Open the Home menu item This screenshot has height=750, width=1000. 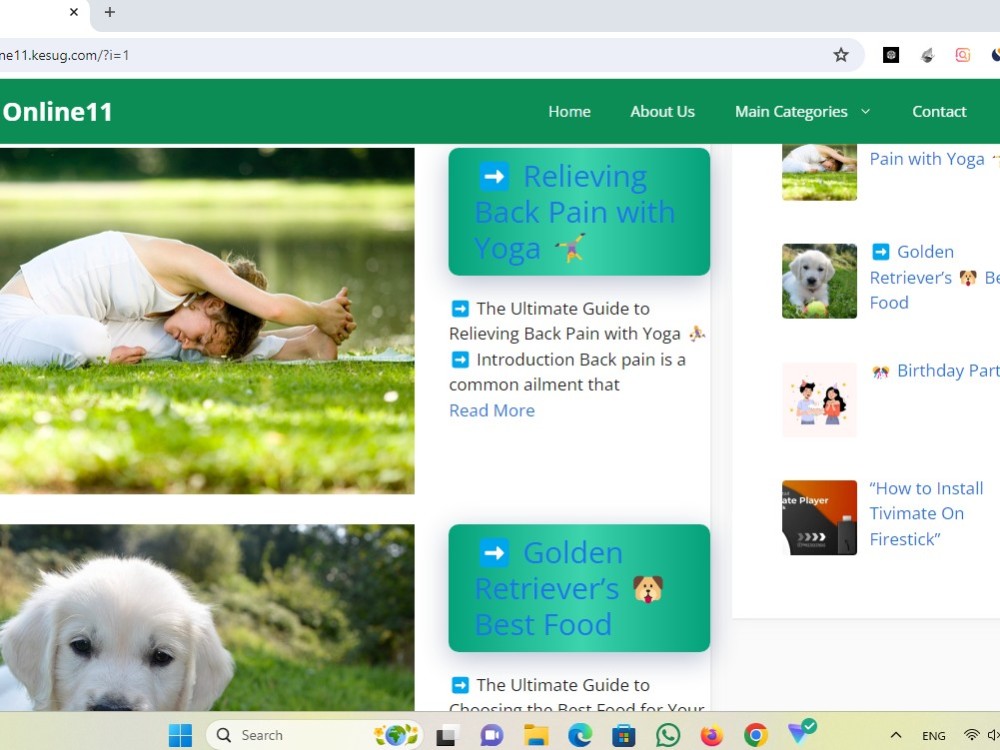coord(569,112)
